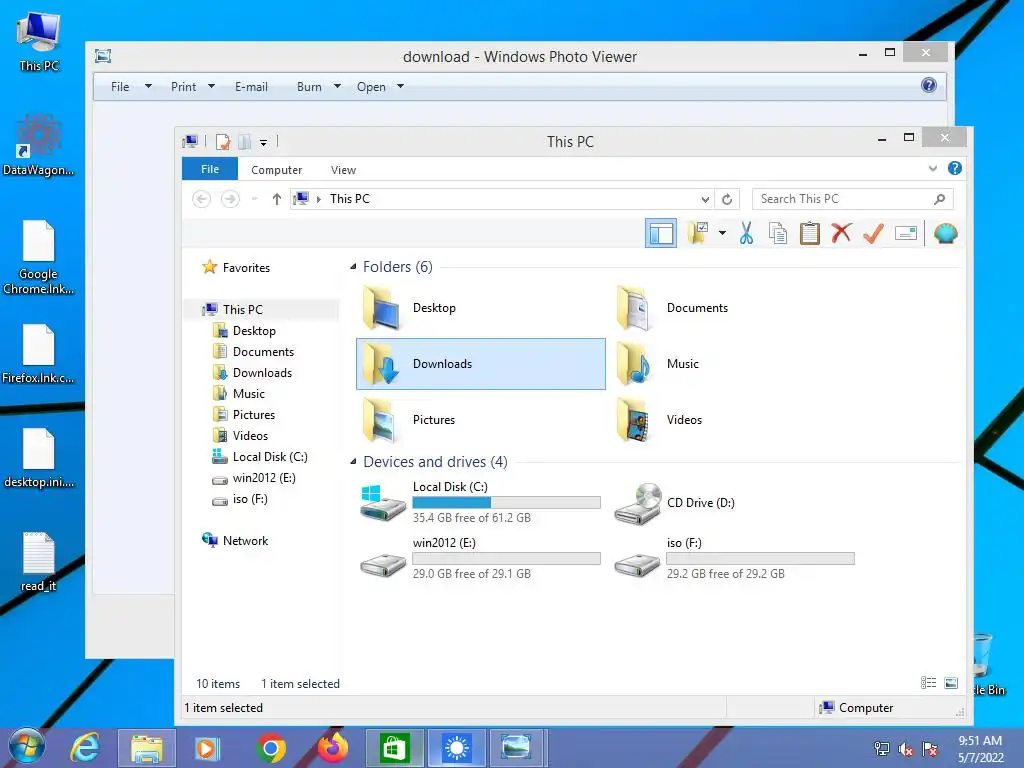Open the Computer ribbon tab
This screenshot has height=768, width=1024.
click(276, 170)
